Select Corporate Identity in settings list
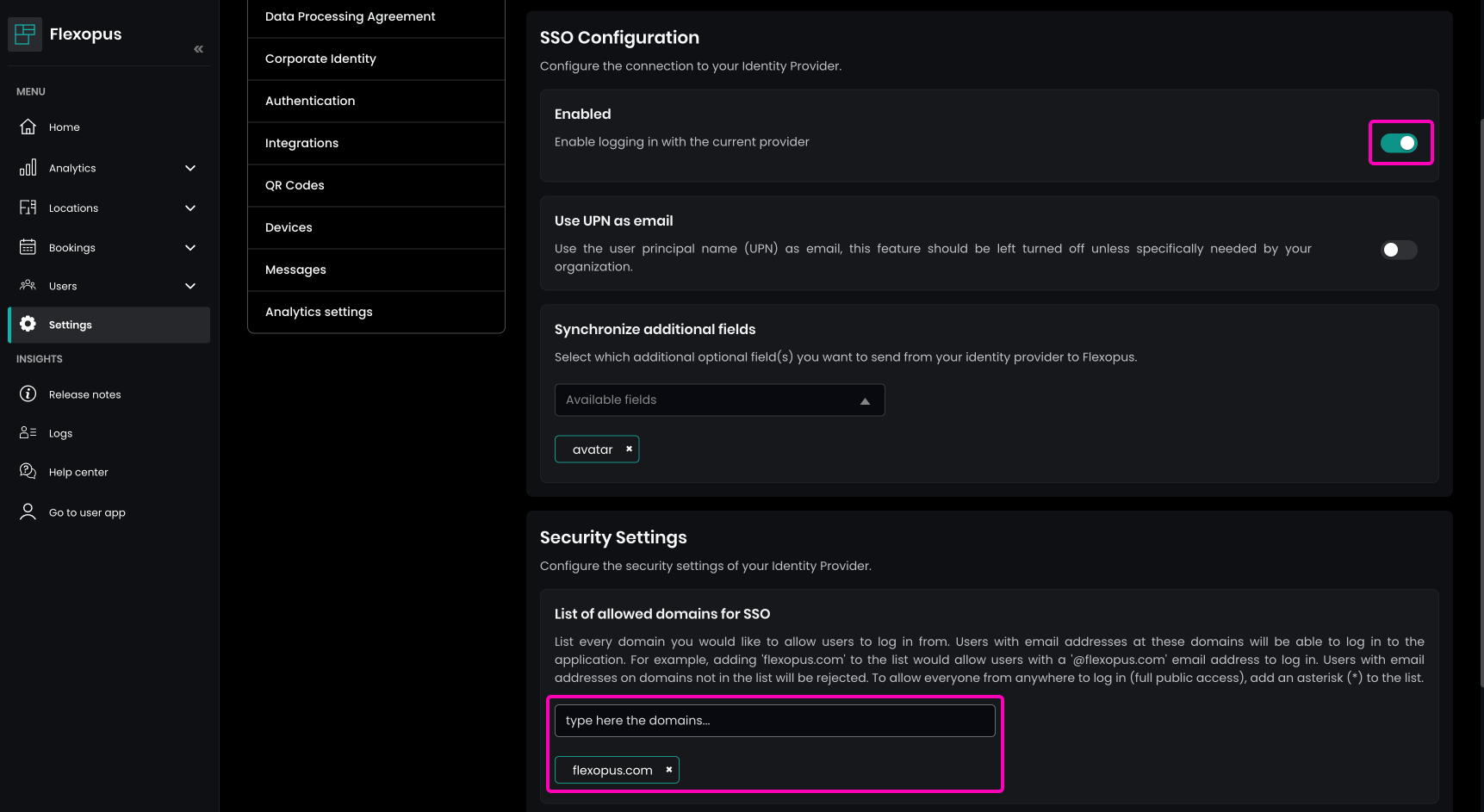This screenshot has height=812, width=1484. point(320,59)
